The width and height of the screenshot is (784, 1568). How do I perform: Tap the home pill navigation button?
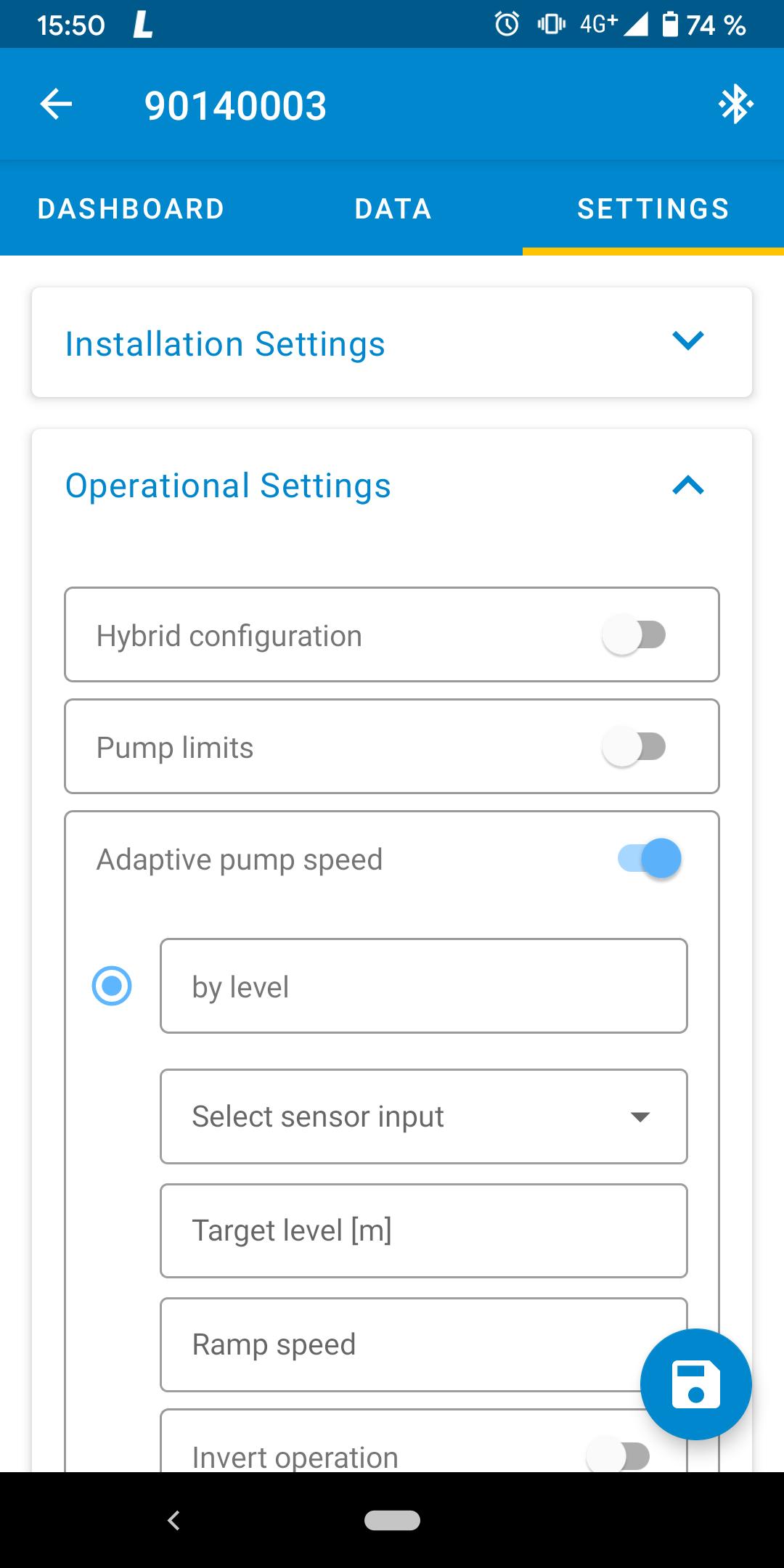coord(392,1520)
